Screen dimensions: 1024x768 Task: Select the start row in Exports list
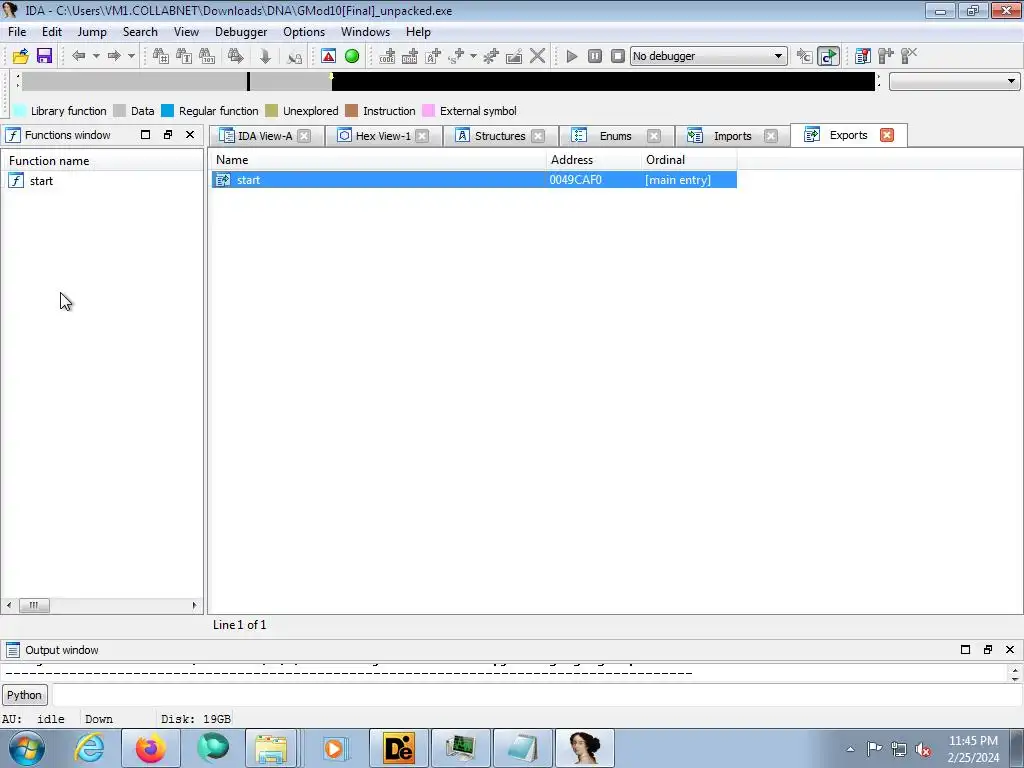474,180
